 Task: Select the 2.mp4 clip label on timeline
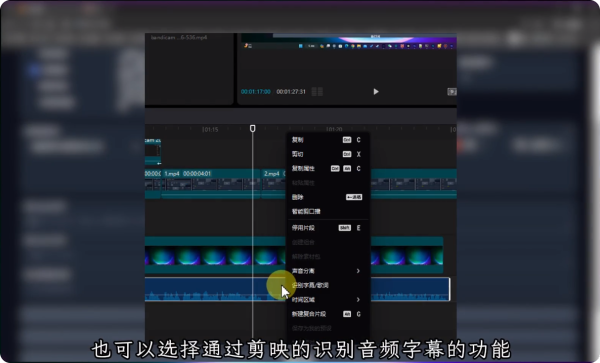point(271,174)
